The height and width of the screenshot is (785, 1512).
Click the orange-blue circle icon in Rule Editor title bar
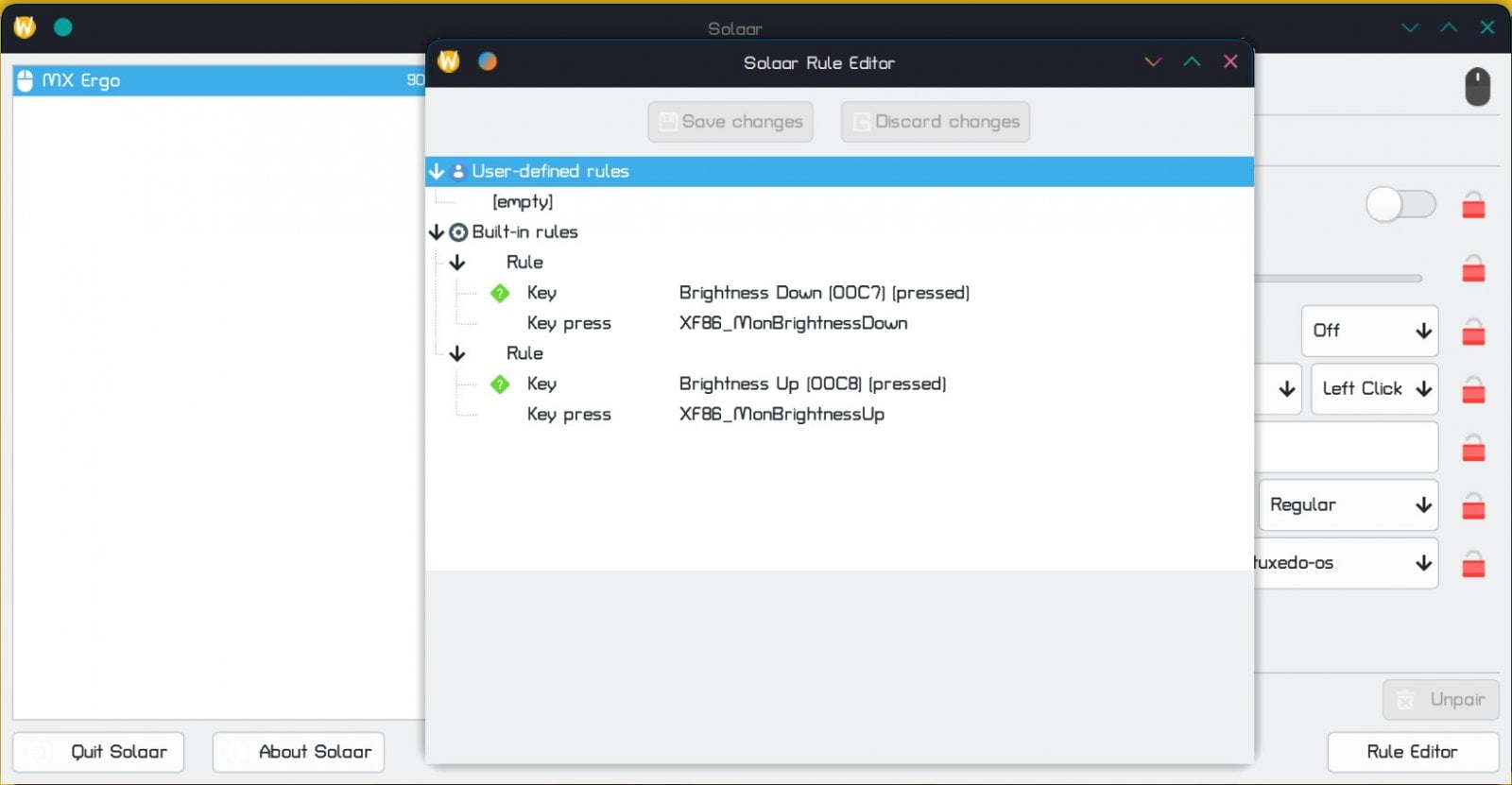click(488, 61)
